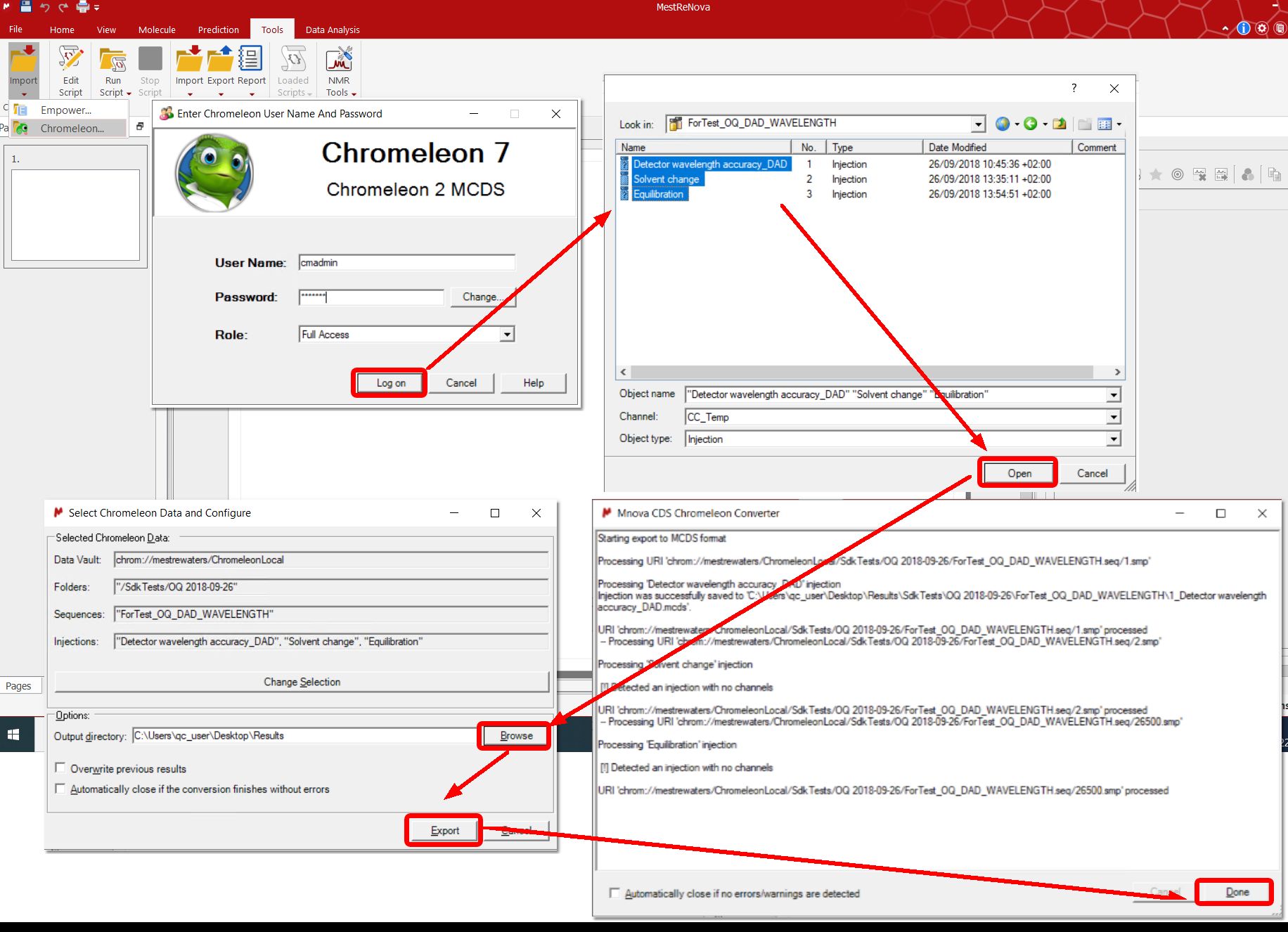Click the view menu grid icon in browser
The height and width of the screenshot is (932, 1288).
tap(1105, 124)
